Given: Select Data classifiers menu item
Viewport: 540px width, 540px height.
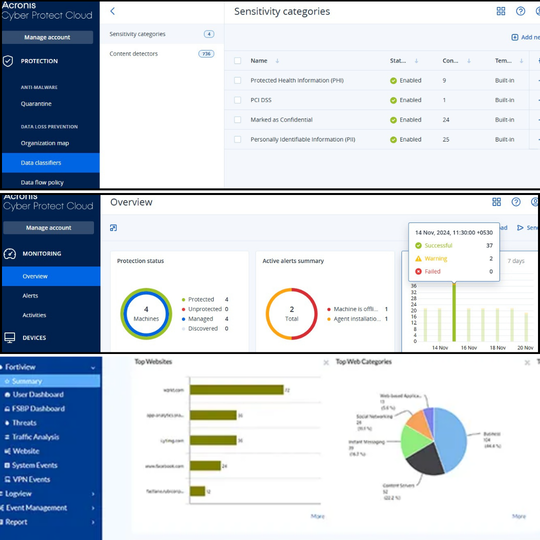Looking at the screenshot, I should (x=51, y=163).
